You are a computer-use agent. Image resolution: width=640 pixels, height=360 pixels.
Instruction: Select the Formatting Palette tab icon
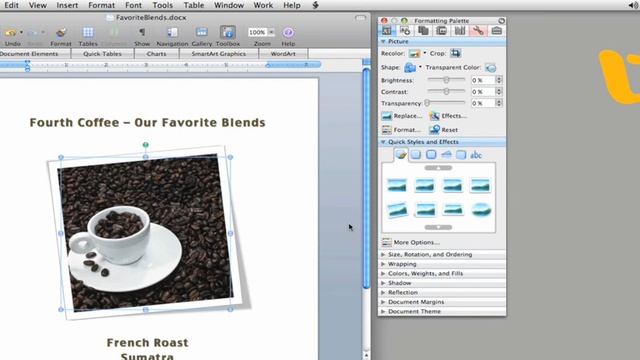point(387,31)
